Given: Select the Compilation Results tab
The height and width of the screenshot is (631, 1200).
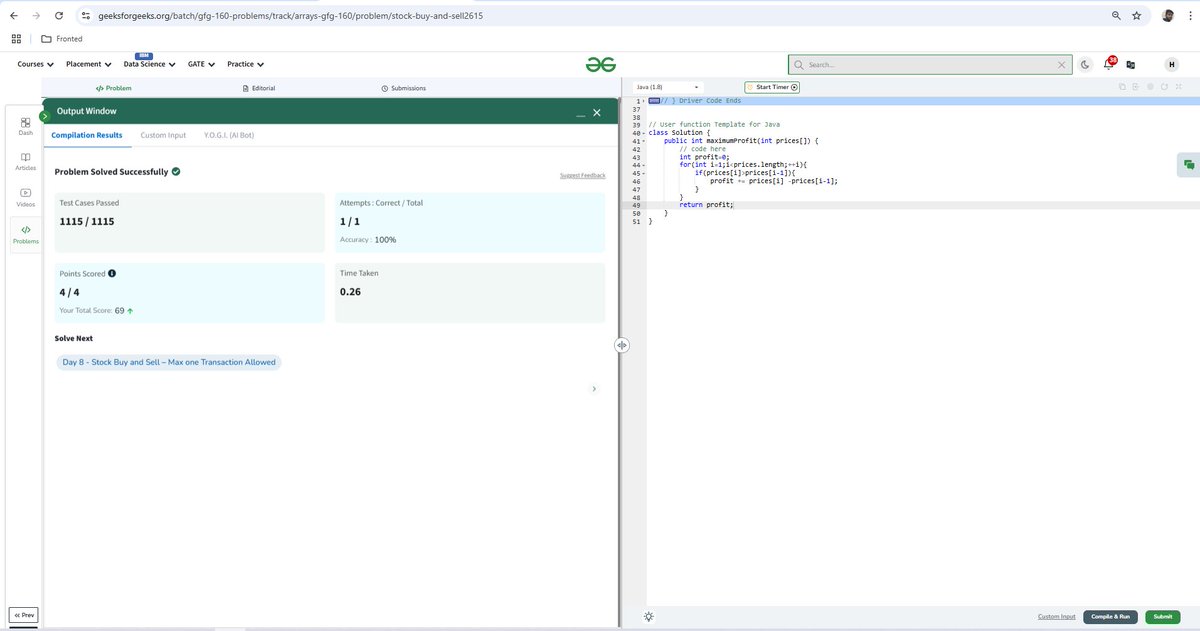Looking at the screenshot, I should 87,135.
